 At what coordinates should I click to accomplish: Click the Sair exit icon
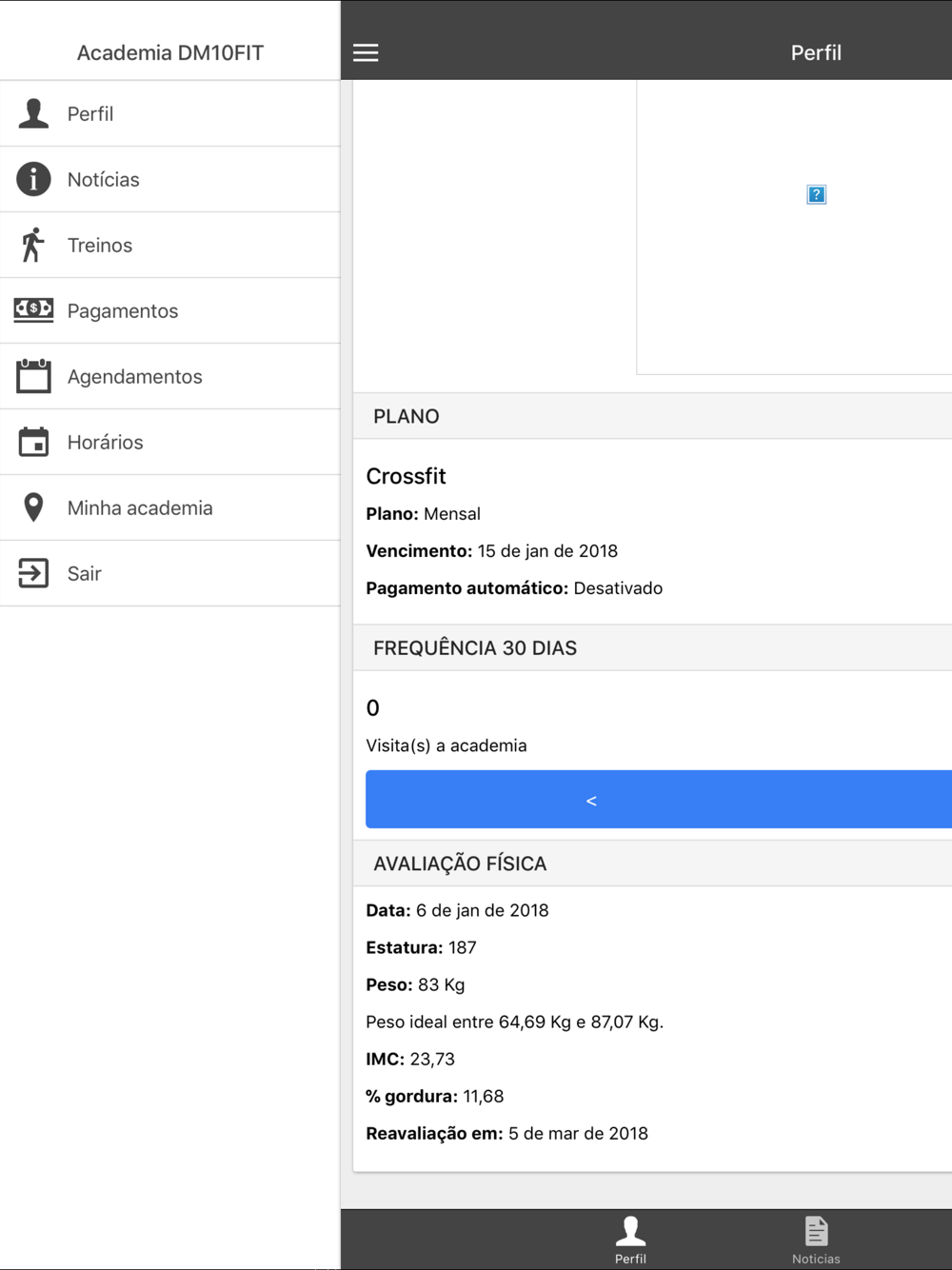pos(33,573)
